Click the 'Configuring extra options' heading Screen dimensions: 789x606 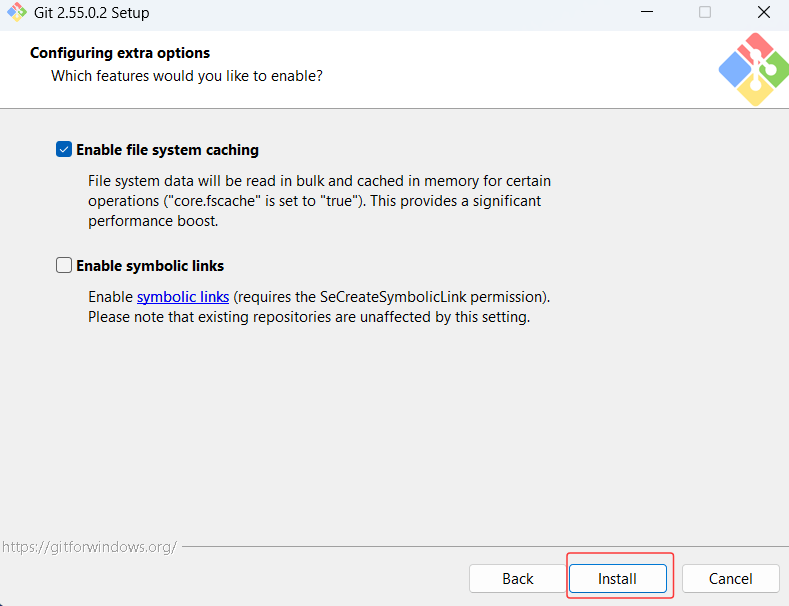[120, 53]
